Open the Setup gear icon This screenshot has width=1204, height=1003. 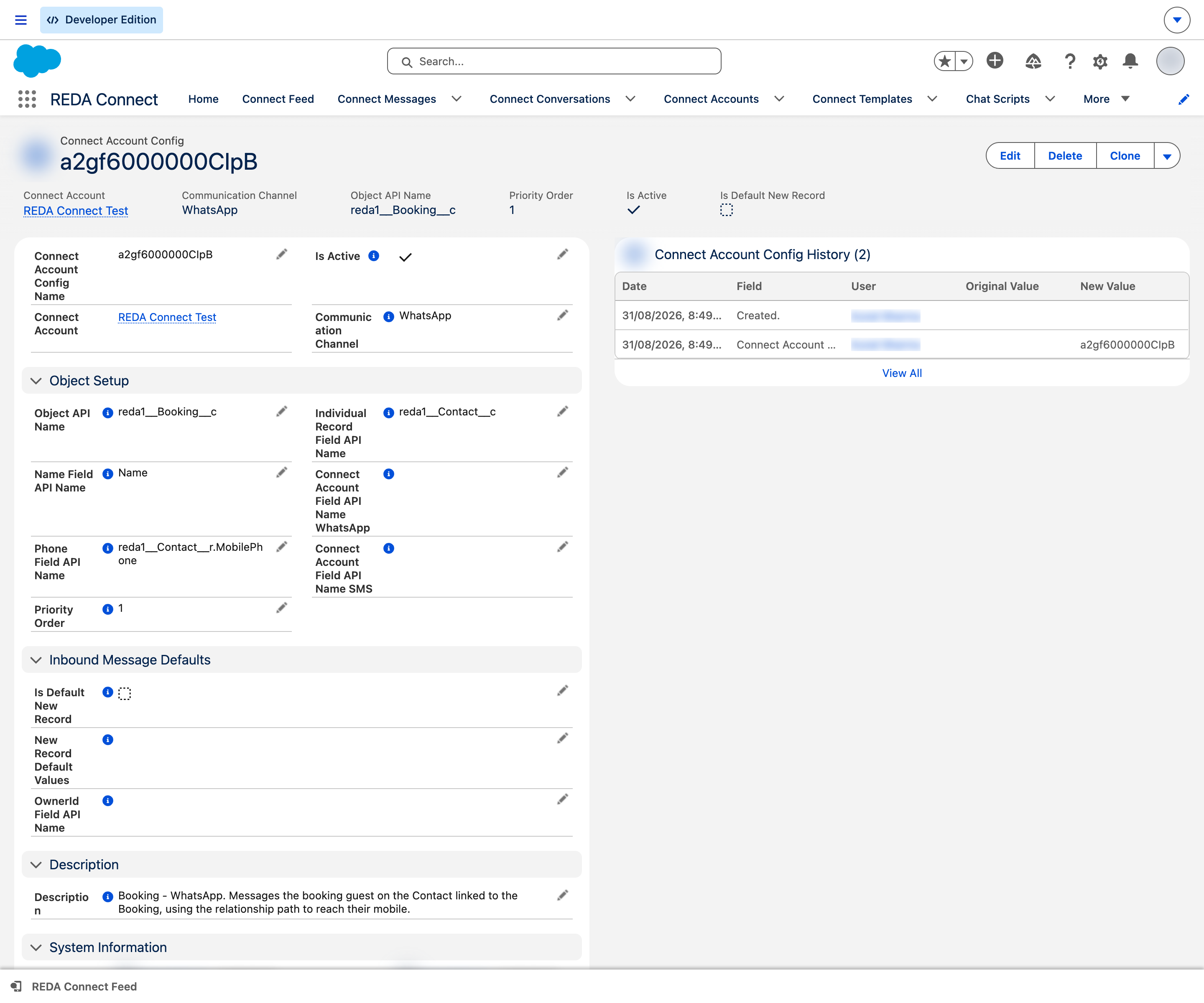click(x=1100, y=61)
